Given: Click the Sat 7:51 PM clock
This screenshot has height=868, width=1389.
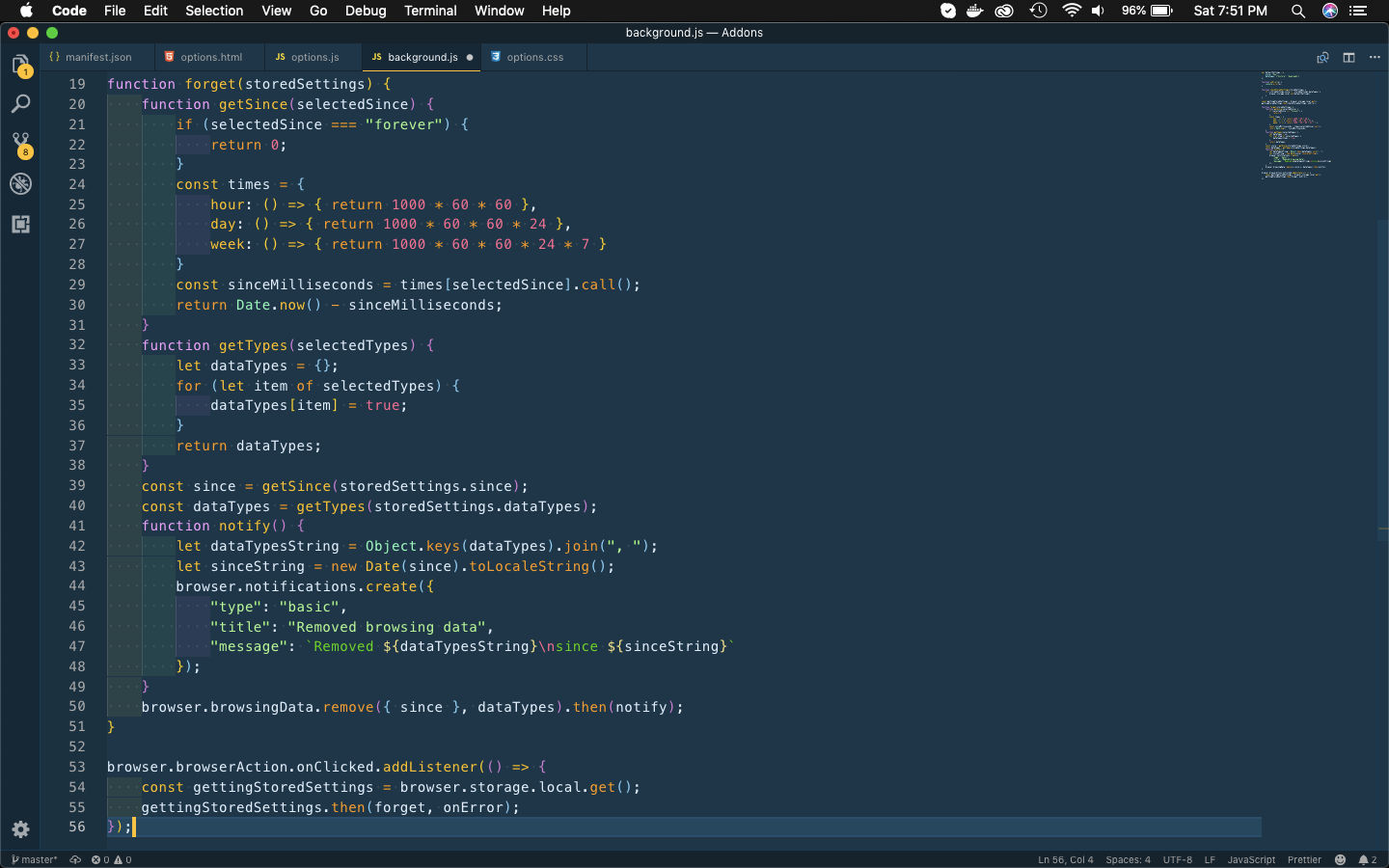Looking at the screenshot, I should click(x=1230, y=11).
